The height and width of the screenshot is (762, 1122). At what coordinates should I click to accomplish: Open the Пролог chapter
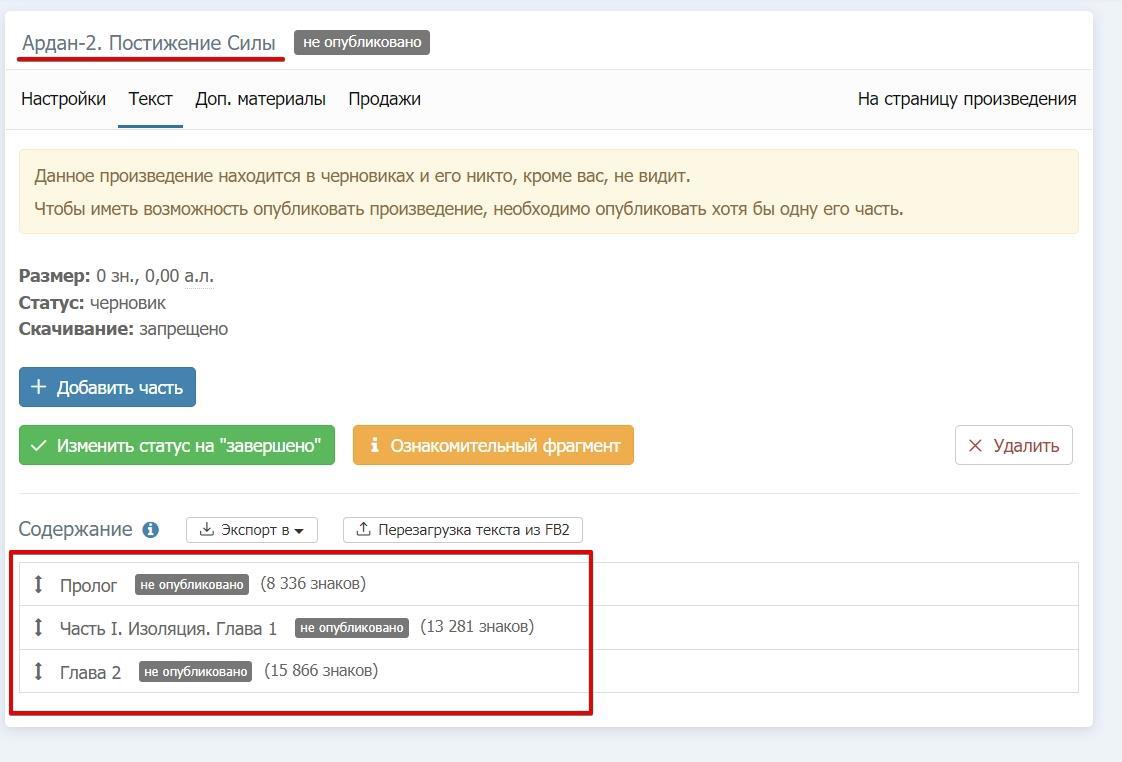pos(88,585)
